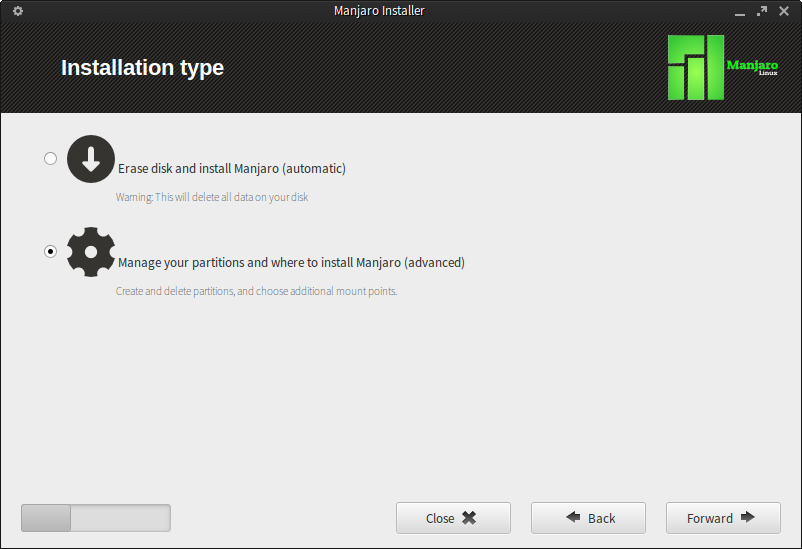Viewport: 802px width, 549px height.
Task: Close the installer window via title bar X
Action: (x=784, y=11)
